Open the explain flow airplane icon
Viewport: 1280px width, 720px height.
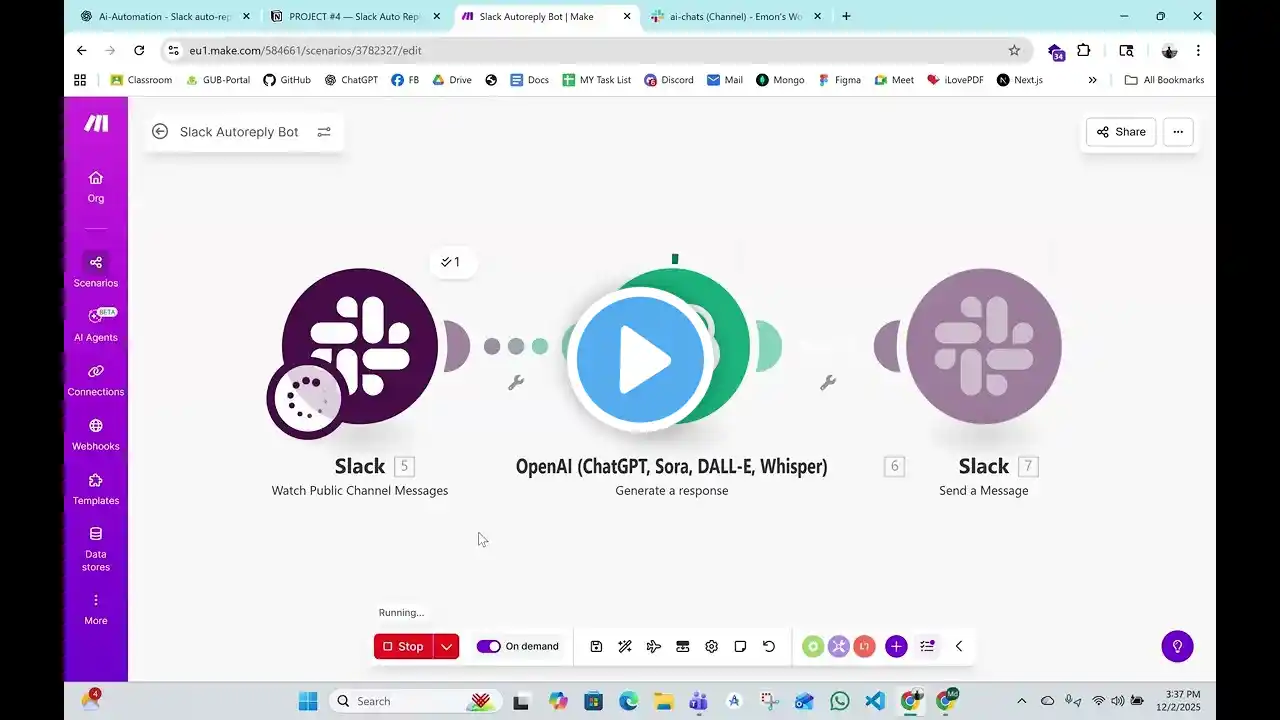pos(654,646)
